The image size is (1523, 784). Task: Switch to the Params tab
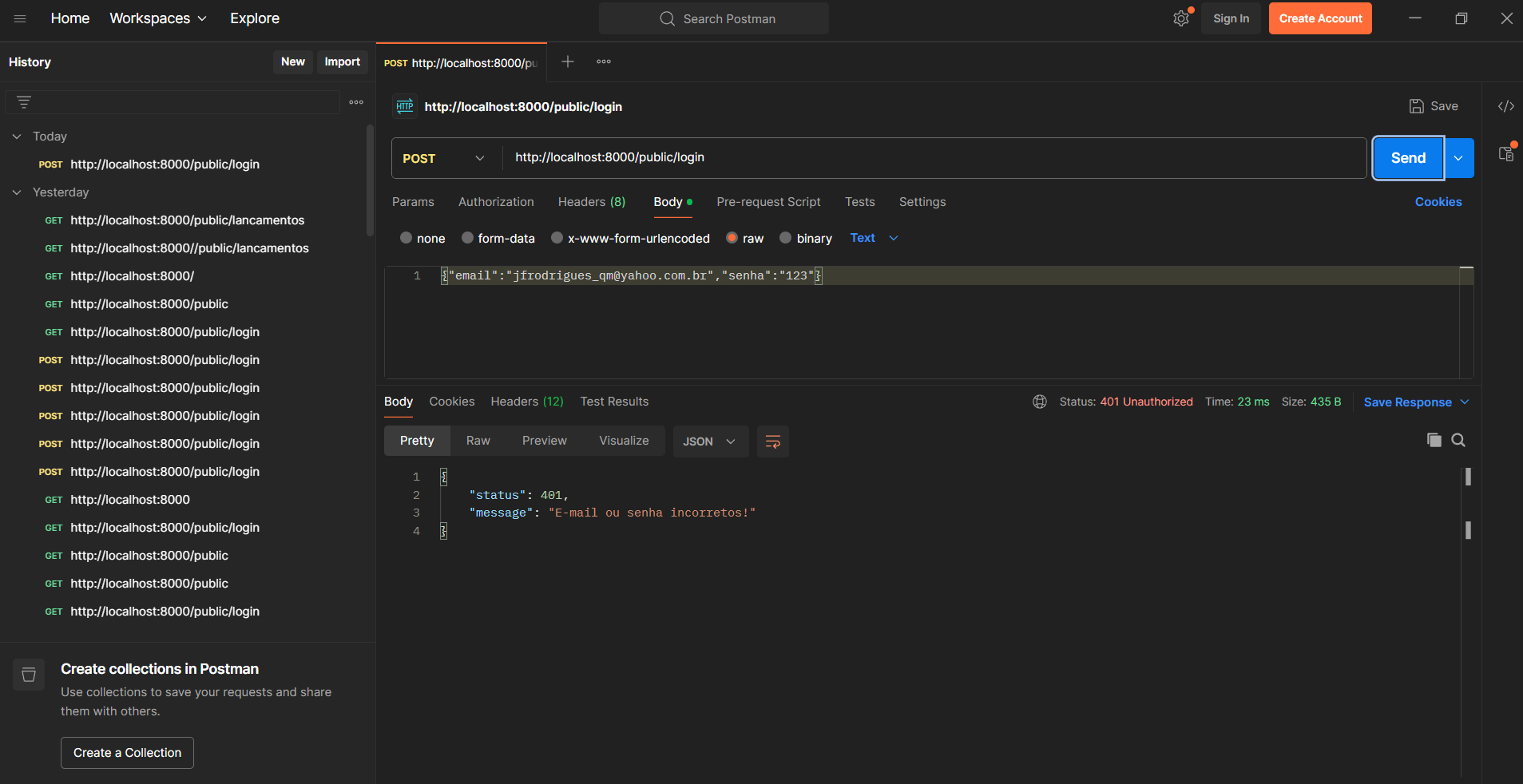click(x=413, y=202)
